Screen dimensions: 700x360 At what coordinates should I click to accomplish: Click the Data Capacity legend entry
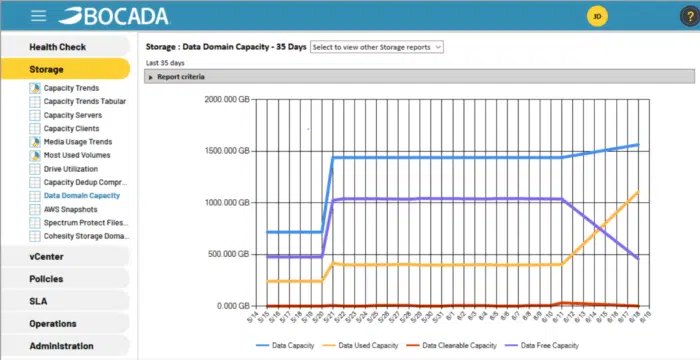[285, 346]
